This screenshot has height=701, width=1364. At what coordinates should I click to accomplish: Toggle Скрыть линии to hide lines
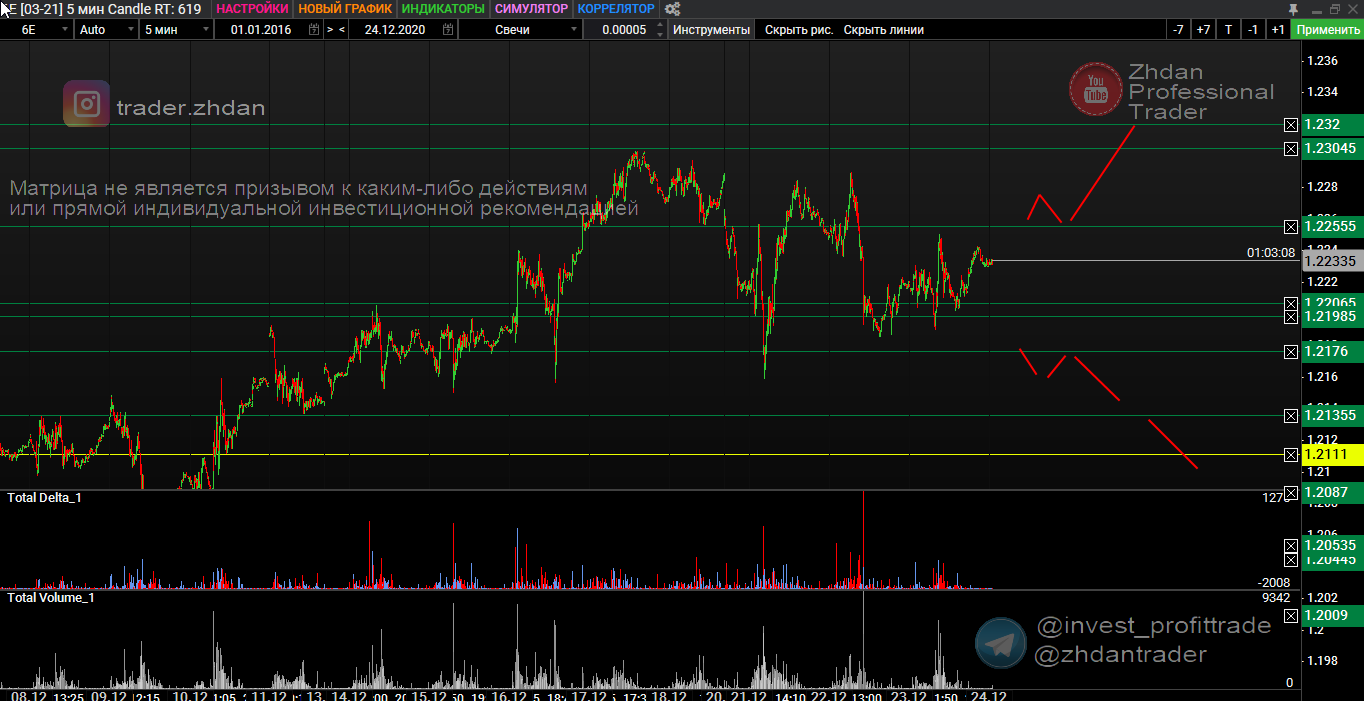tap(883, 30)
